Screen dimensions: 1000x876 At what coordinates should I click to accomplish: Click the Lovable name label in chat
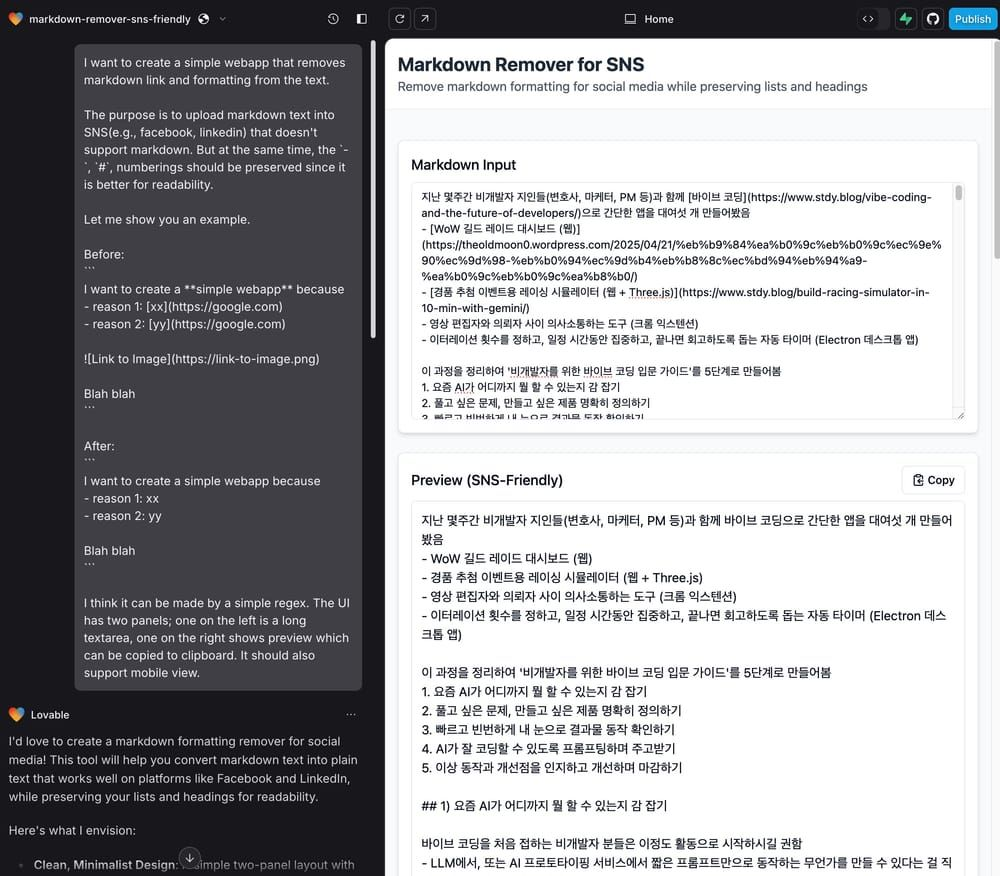click(50, 715)
